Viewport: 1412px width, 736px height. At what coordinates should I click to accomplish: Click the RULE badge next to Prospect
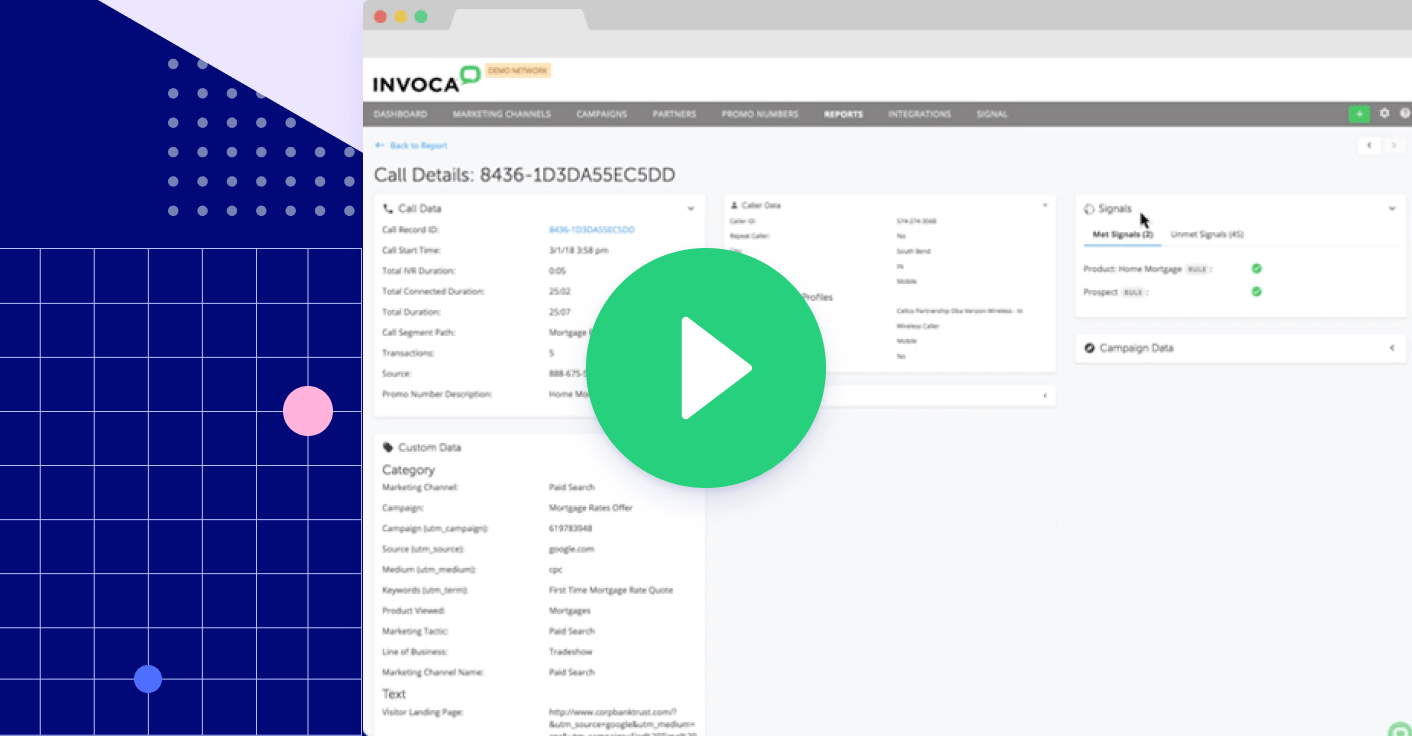[x=1133, y=292]
